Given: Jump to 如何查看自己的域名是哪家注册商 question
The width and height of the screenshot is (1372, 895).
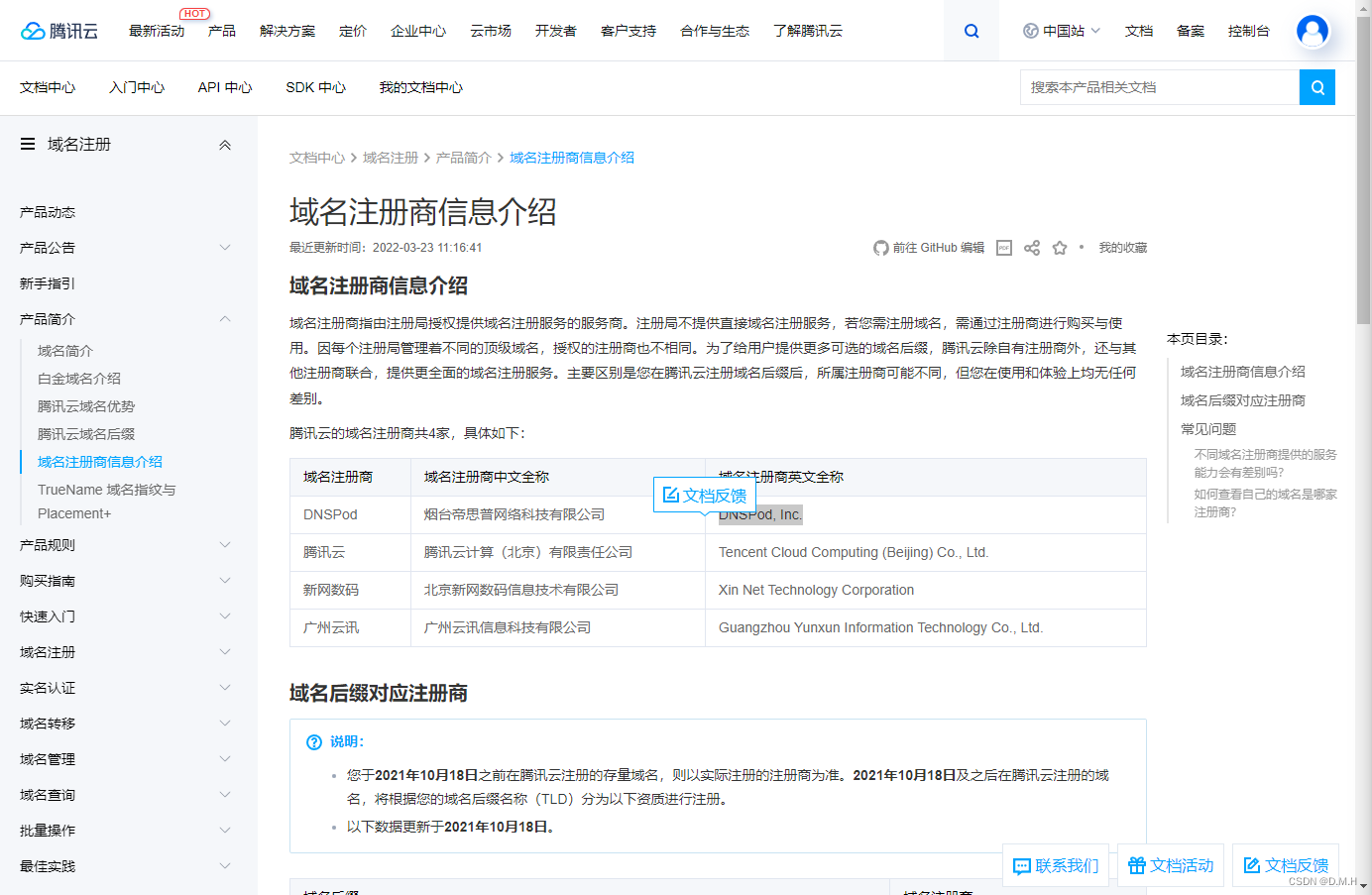Looking at the screenshot, I should 1266,503.
